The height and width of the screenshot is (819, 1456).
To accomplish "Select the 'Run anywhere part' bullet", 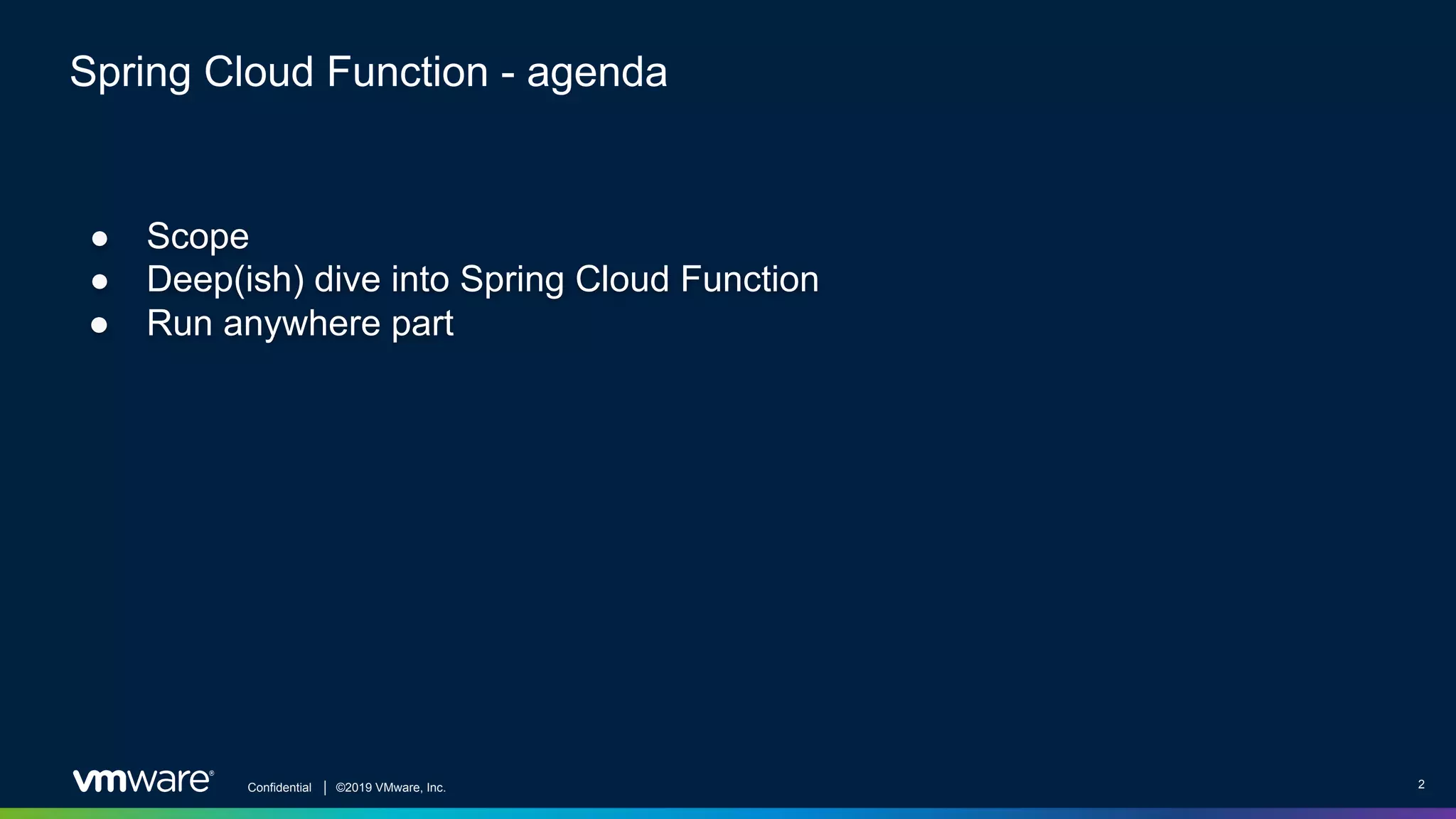I will [300, 324].
